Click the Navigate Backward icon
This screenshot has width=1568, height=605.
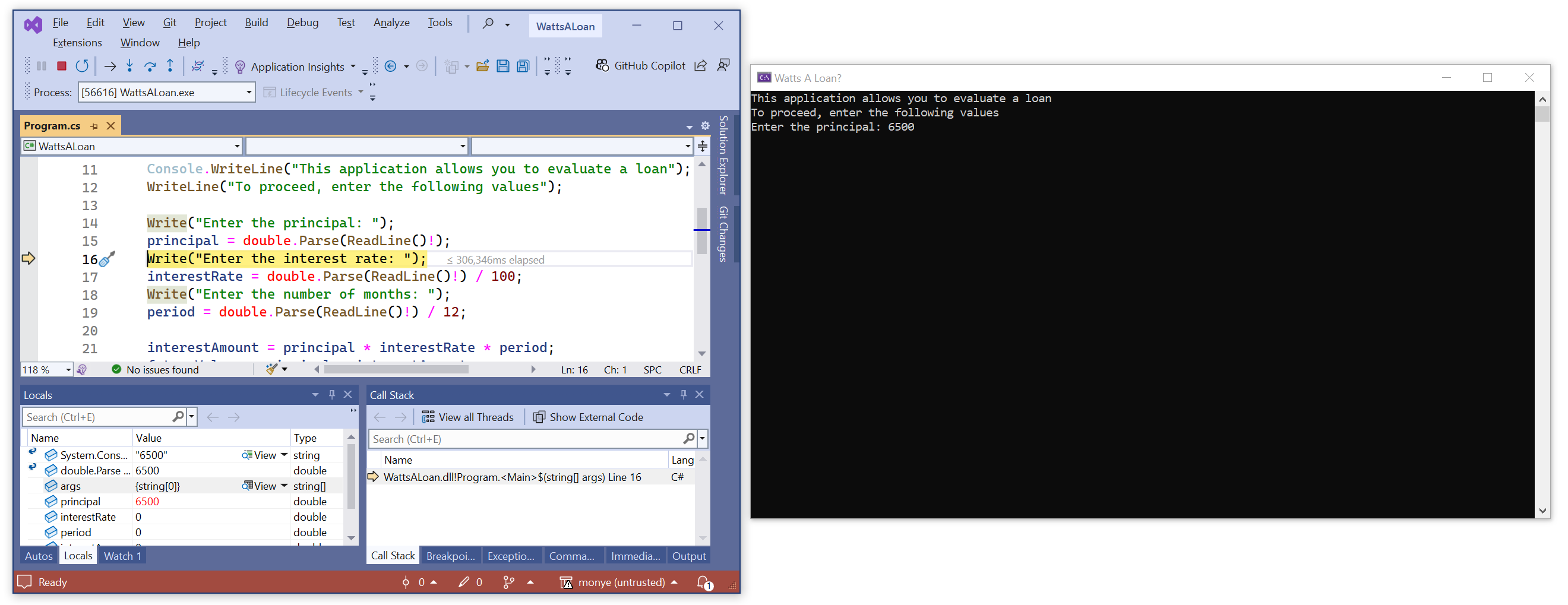coord(391,66)
